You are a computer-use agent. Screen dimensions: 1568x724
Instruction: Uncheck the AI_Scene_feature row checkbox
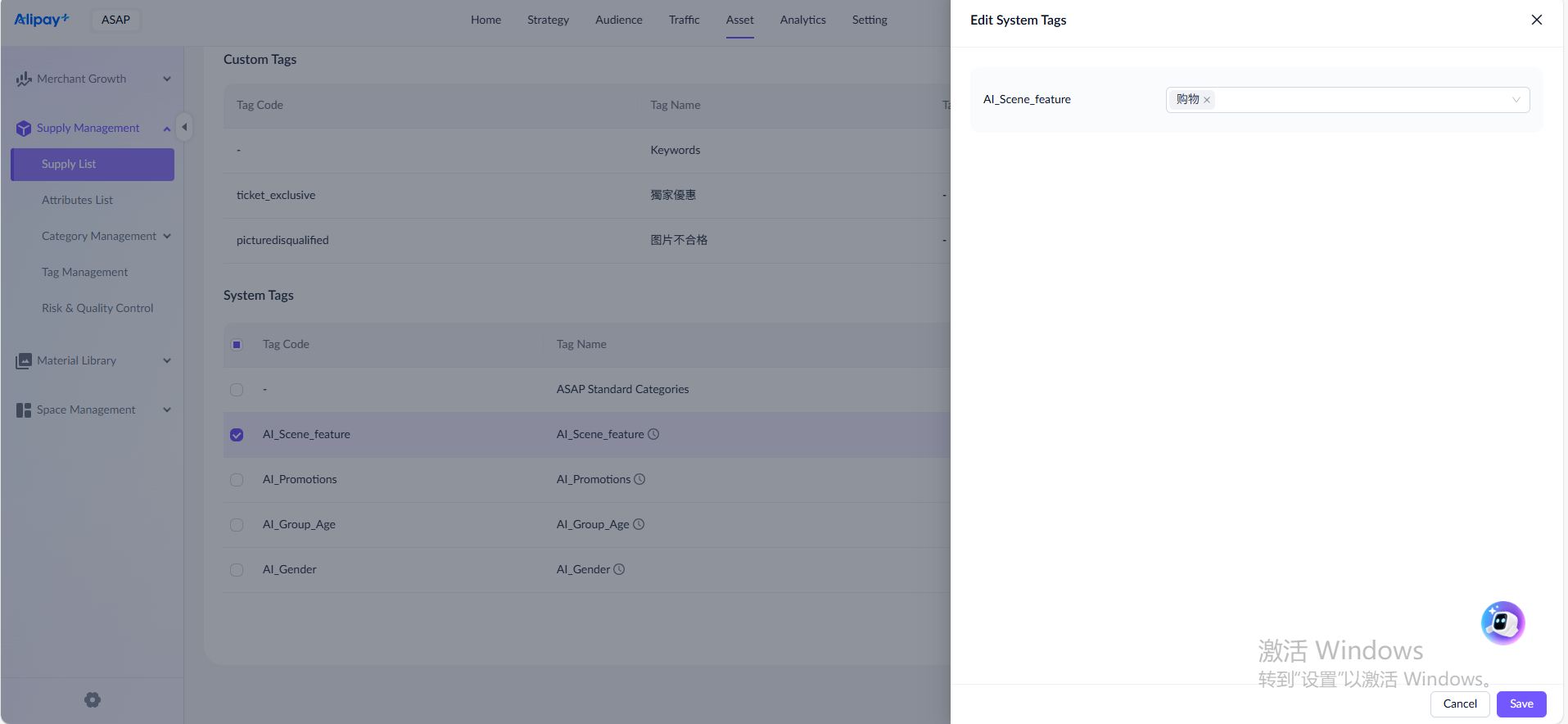[x=237, y=435]
